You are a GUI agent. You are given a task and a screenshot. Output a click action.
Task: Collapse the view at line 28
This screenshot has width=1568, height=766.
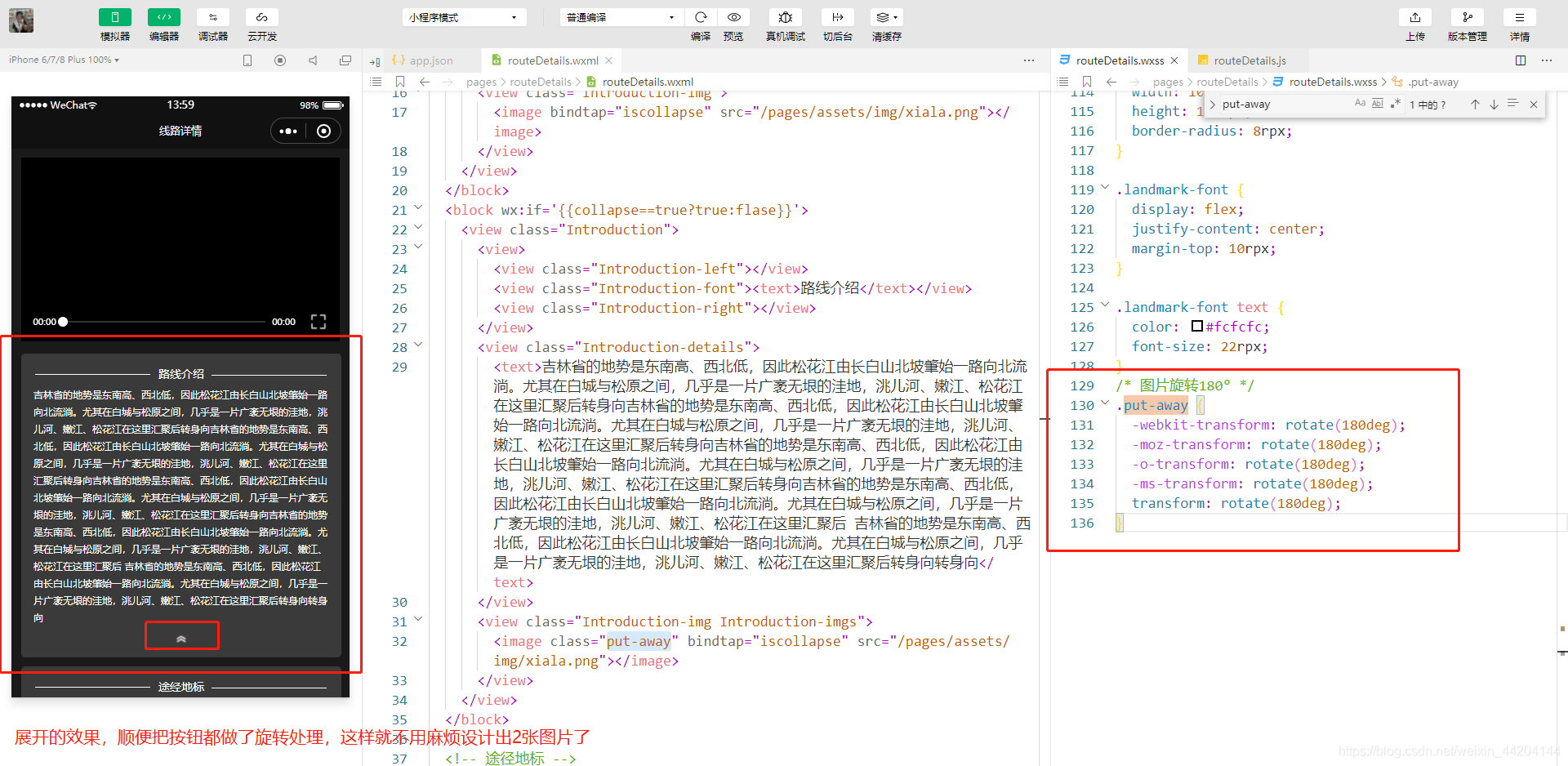coord(418,345)
